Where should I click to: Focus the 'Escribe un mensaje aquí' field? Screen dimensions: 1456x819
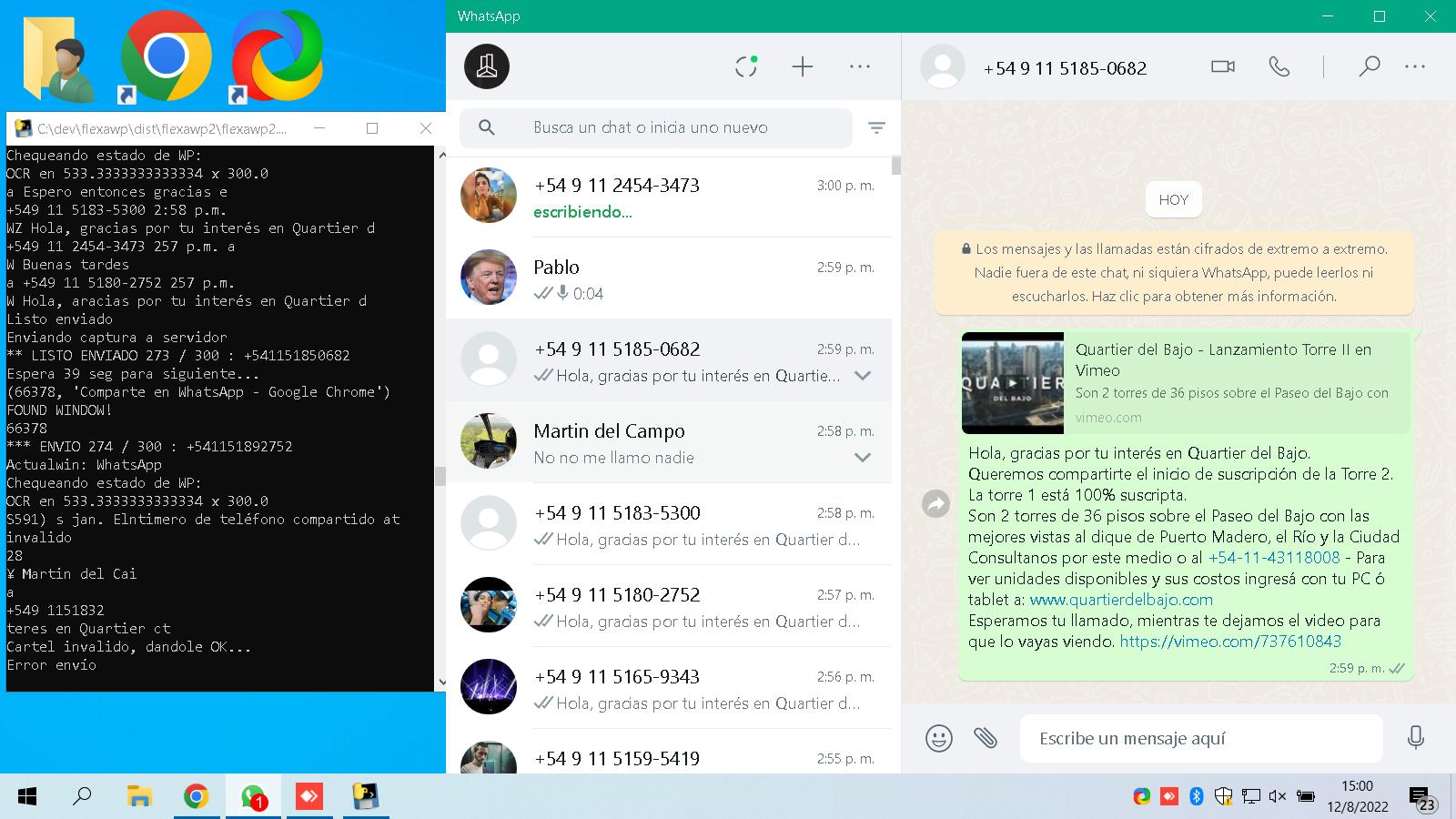pyautogui.click(x=1201, y=738)
